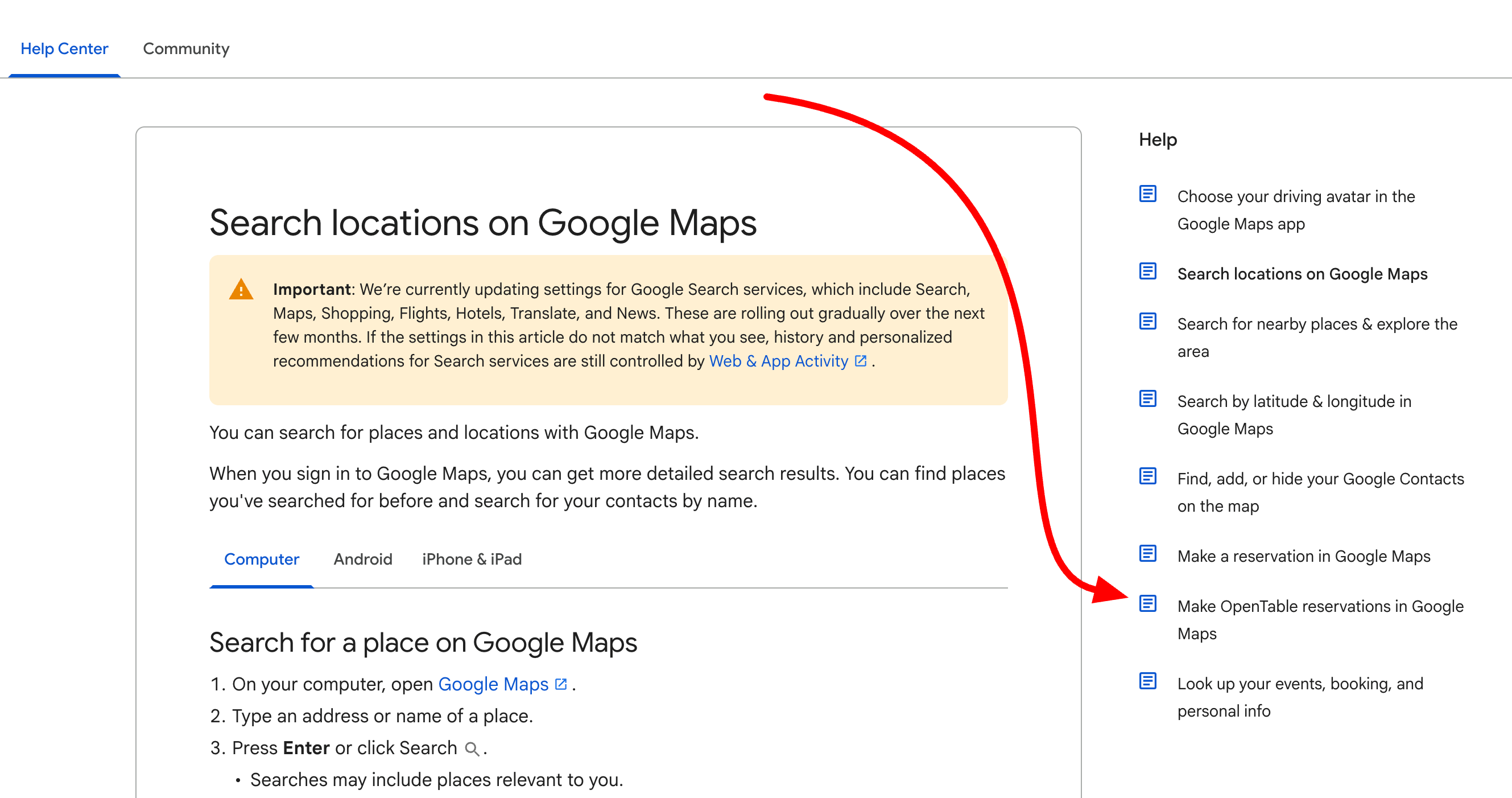Select the Computer platform tab

click(x=262, y=559)
